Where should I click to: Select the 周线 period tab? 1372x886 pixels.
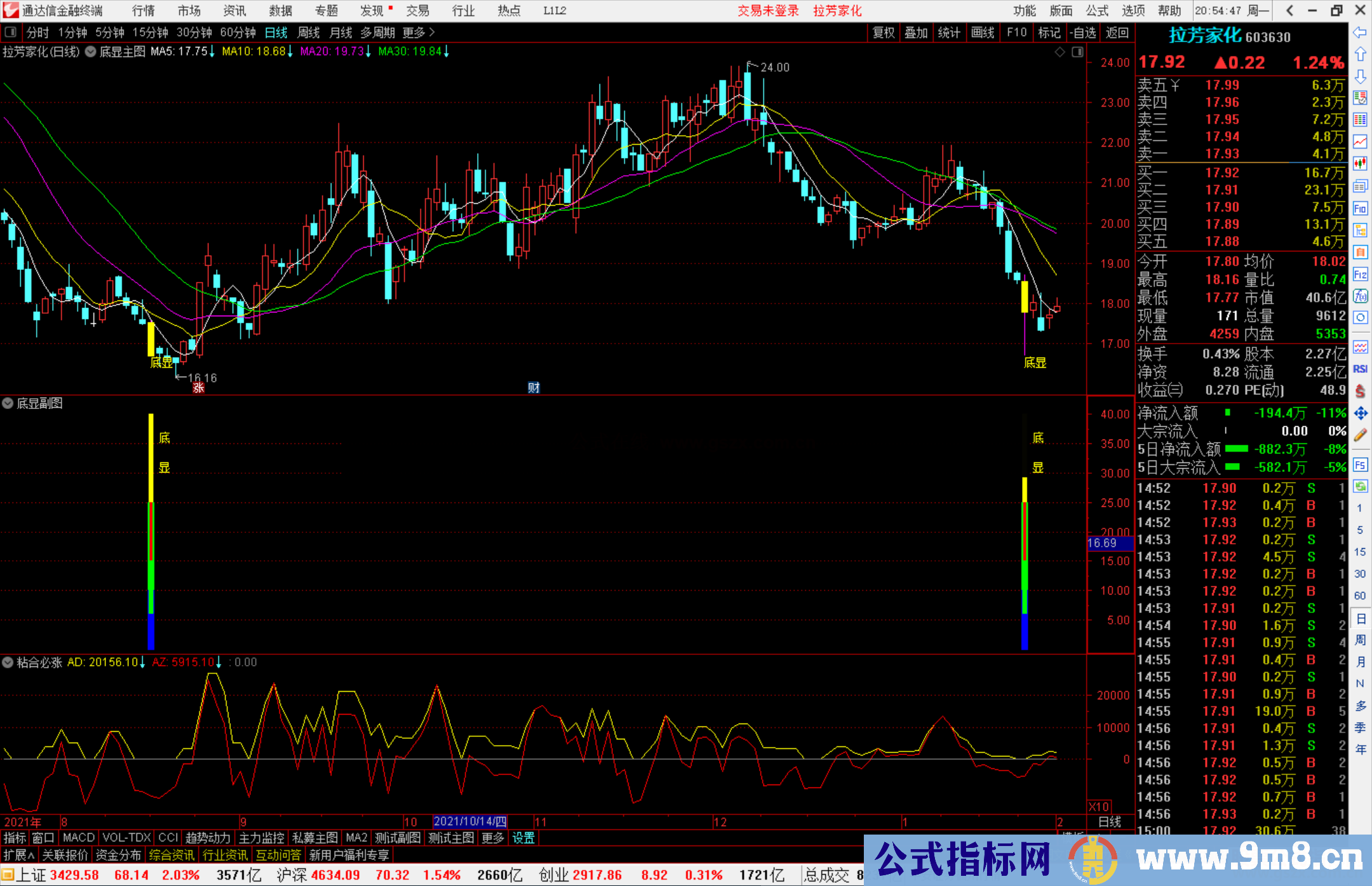click(x=309, y=32)
